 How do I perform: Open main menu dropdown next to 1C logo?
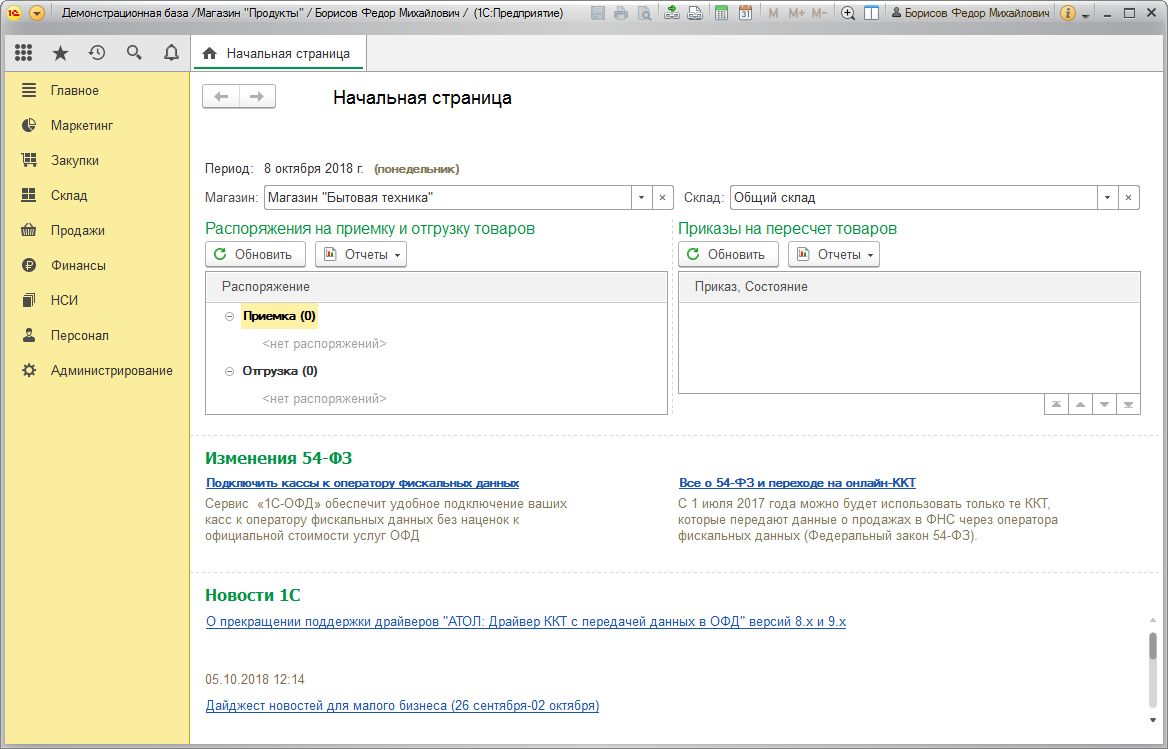pos(36,13)
